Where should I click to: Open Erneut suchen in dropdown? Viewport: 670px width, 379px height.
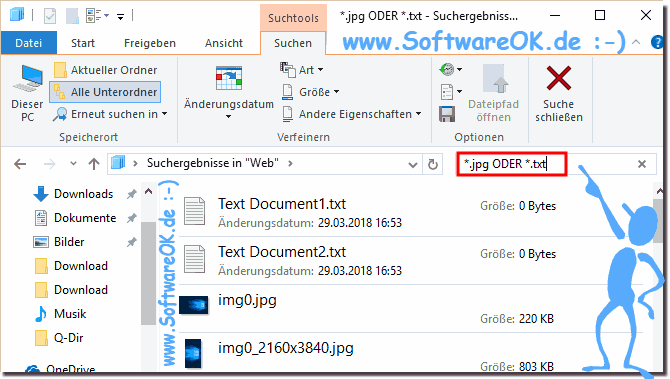(x=110, y=114)
